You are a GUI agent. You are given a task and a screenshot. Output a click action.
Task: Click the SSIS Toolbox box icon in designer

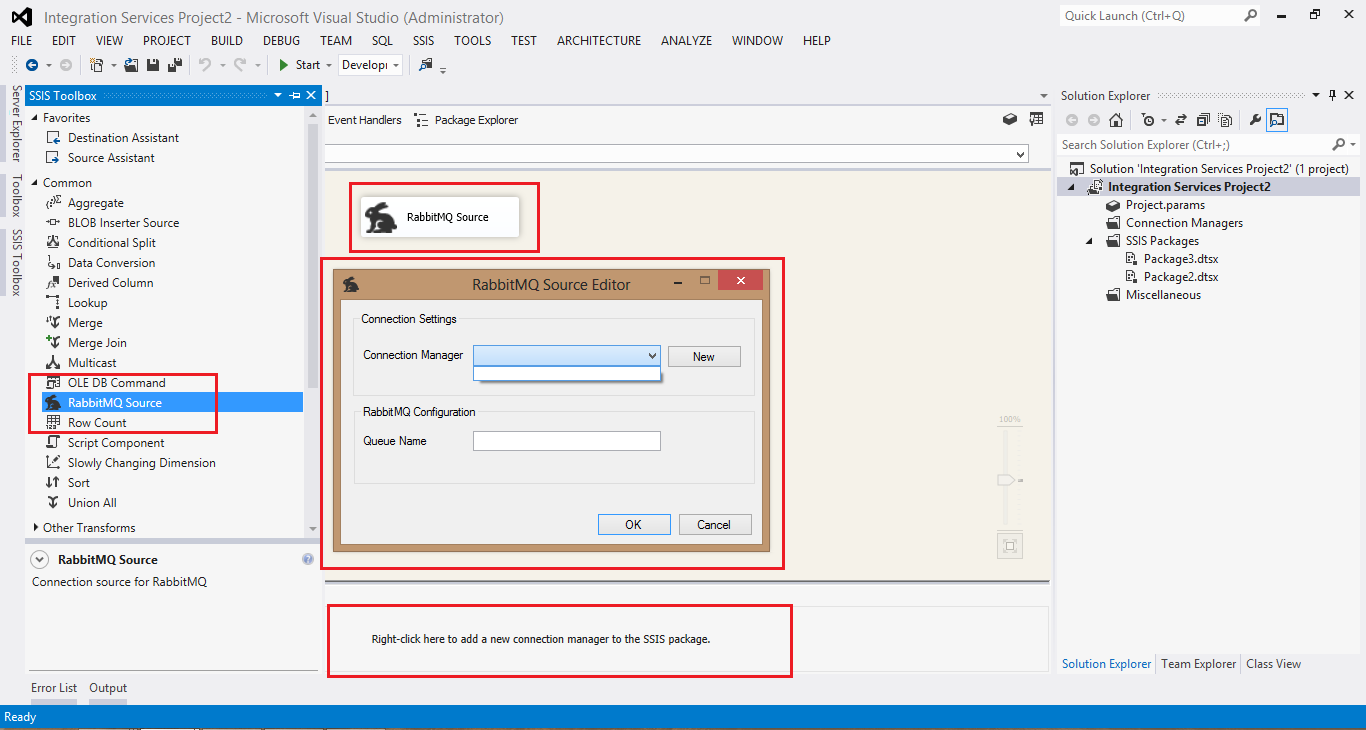pos(1010,119)
